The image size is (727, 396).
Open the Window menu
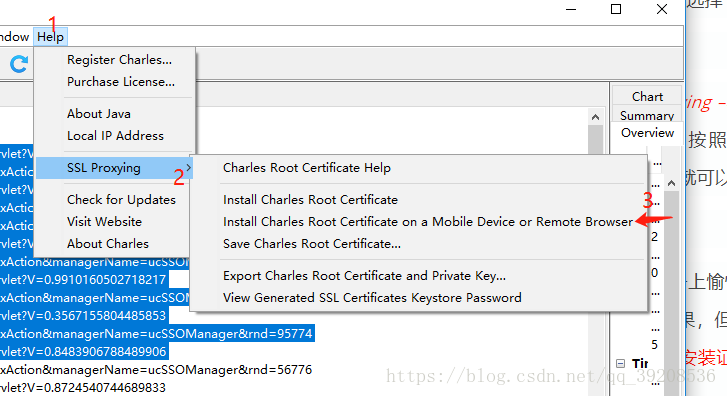coord(15,37)
